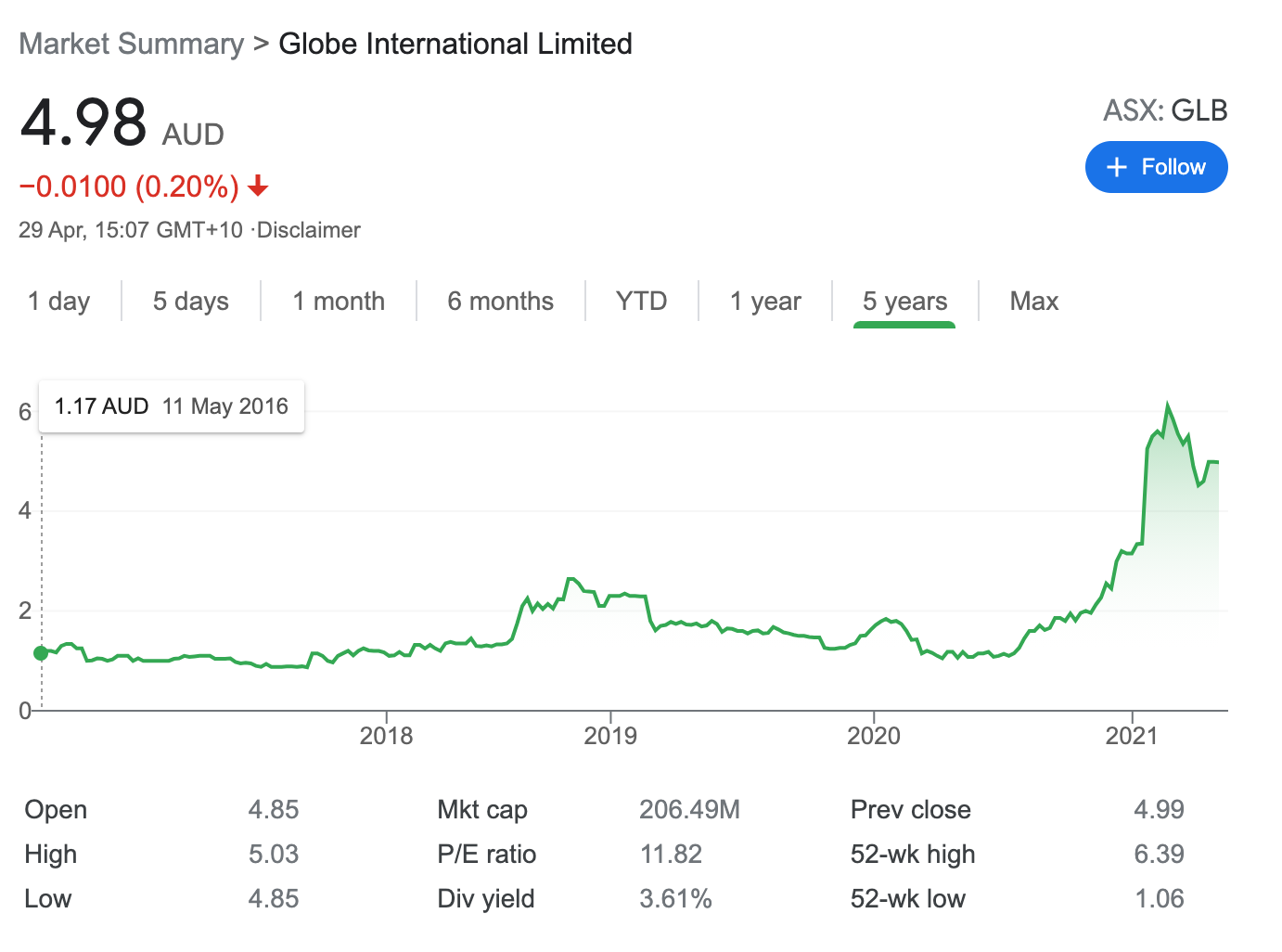Click the 2019 x-axis label
1282x952 pixels.
[x=610, y=736]
